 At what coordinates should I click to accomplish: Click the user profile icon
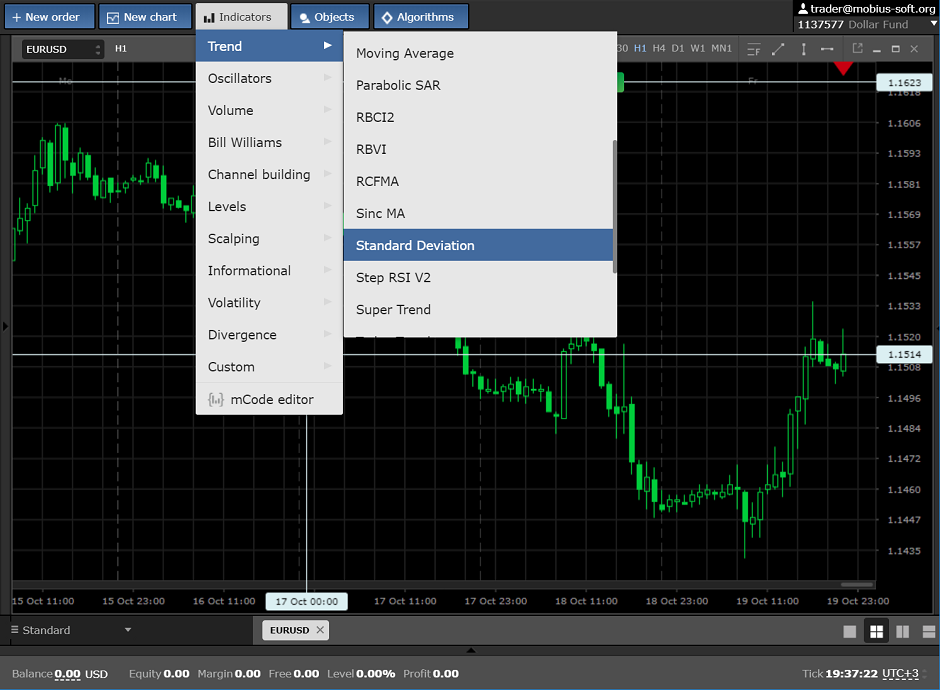pos(803,8)
